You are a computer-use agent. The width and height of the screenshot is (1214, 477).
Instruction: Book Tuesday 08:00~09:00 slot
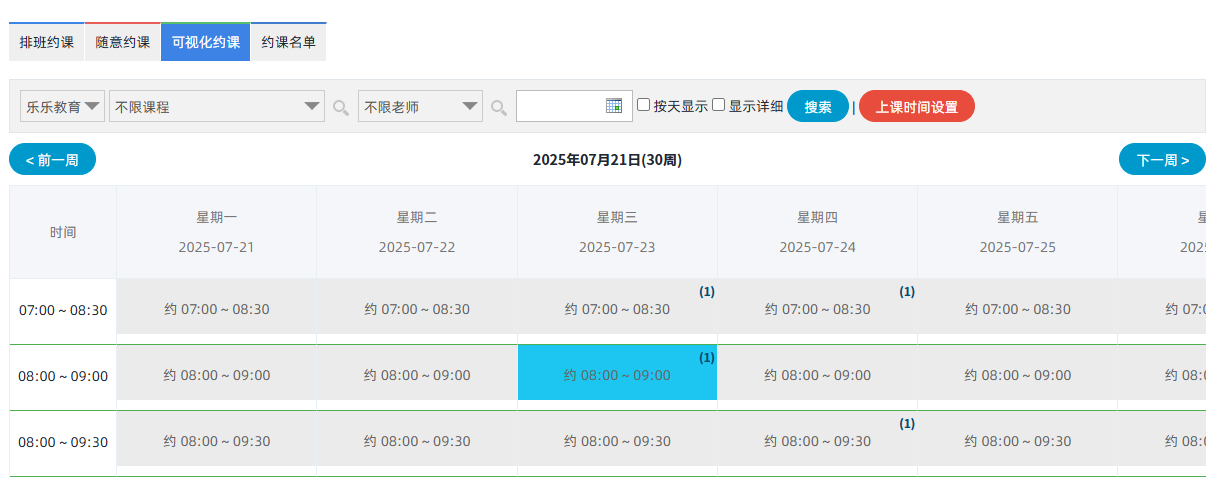pos(417,373)
